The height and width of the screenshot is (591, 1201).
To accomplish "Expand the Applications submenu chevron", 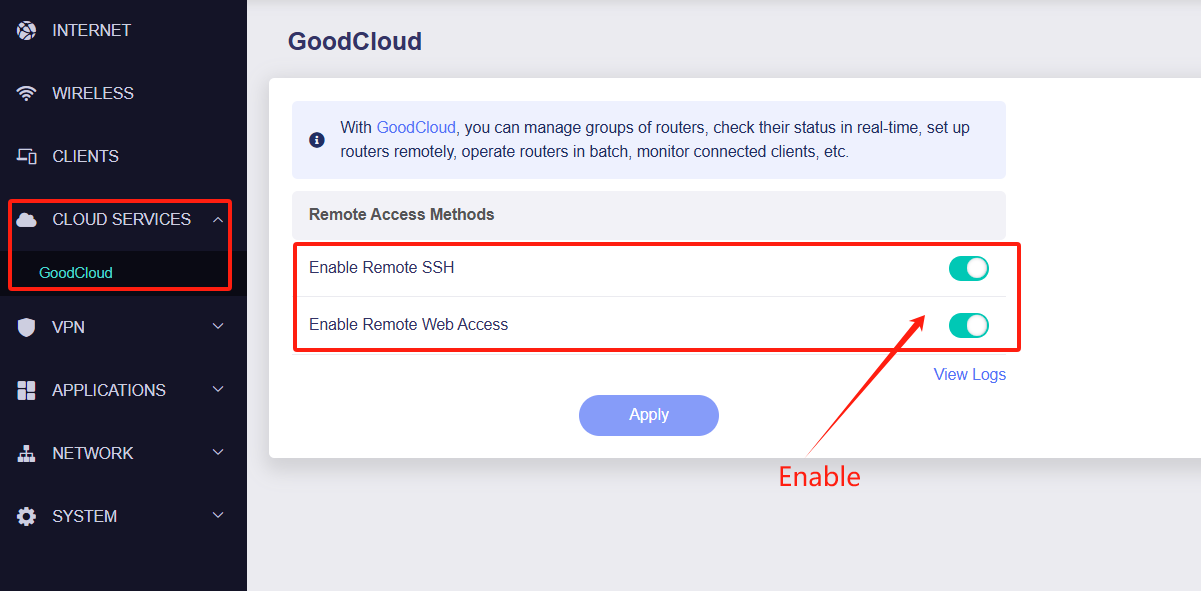I will coord(218,390).
